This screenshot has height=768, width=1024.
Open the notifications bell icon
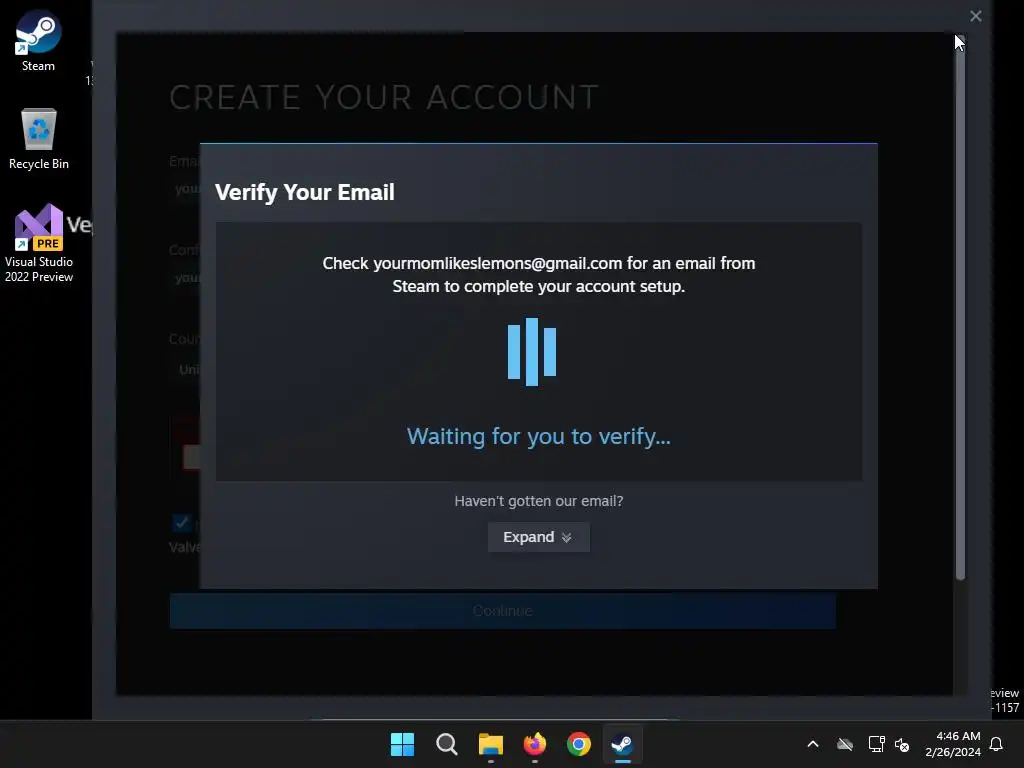tap(997, 744)
